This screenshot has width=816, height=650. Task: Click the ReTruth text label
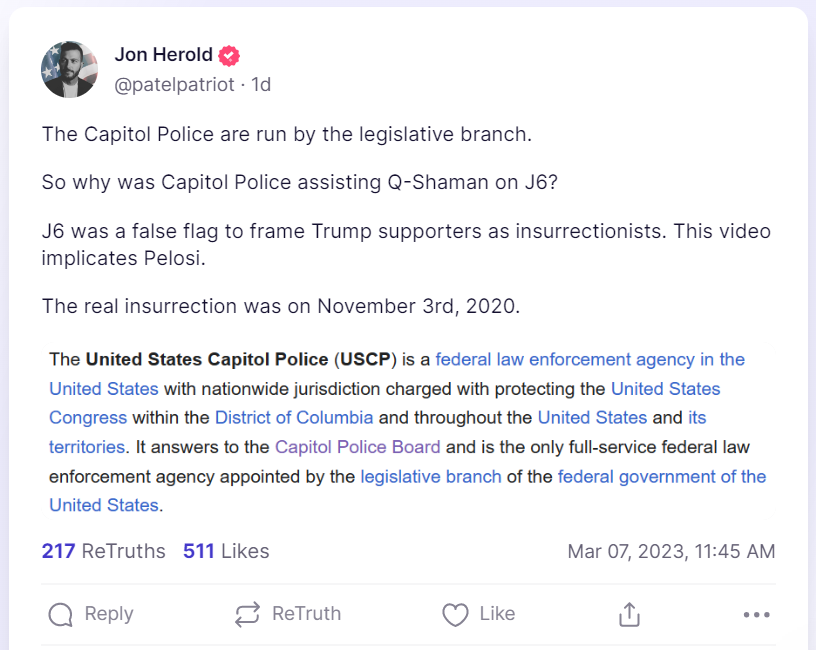pyautogui.click(x=306, y=614)
